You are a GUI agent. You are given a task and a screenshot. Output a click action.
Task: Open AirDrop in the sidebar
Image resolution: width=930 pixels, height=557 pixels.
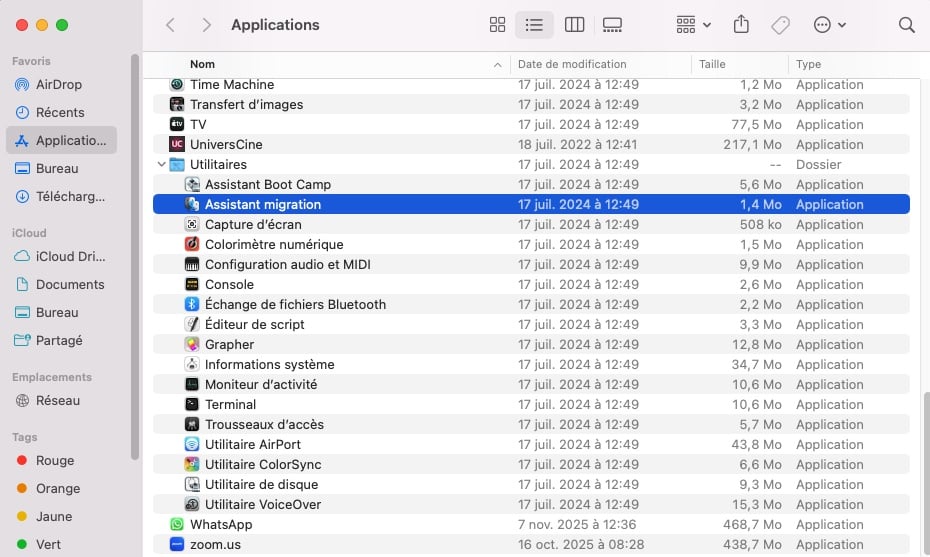[59, 85]
